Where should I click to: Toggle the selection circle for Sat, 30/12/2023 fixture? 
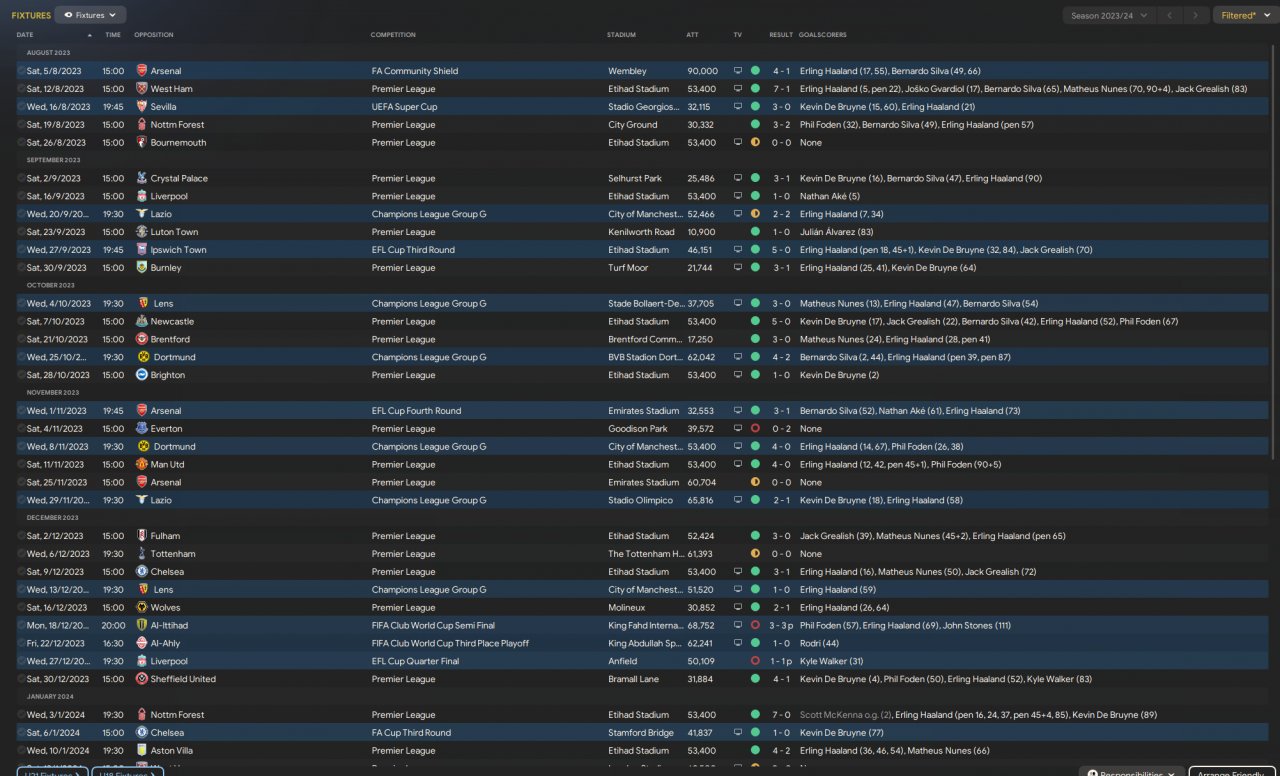[x=21, y=679]
